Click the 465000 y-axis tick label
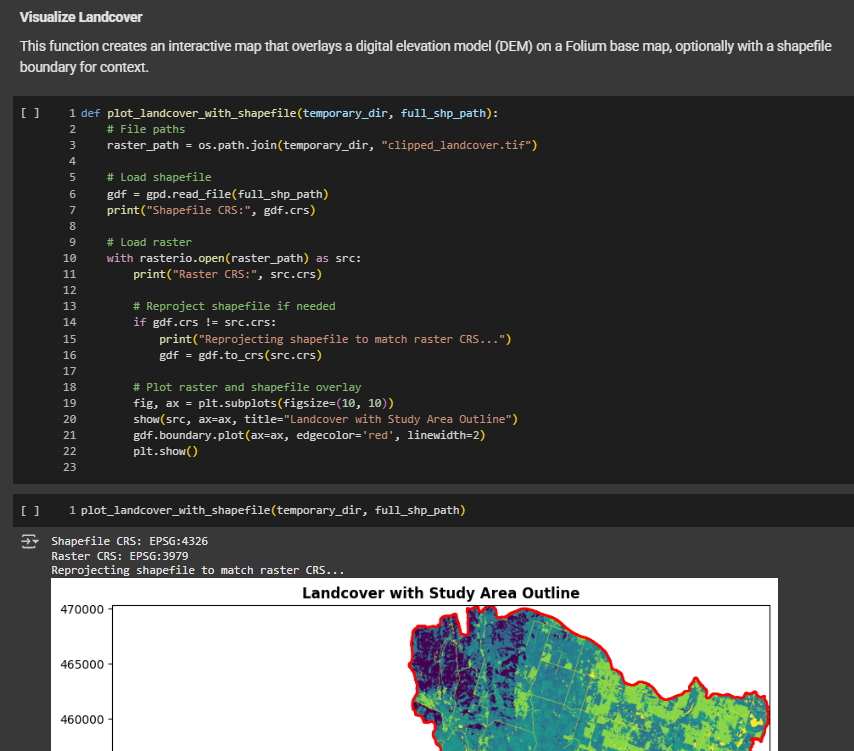Image resolution: width=854 pixels, height=751 pixels. [x=82, y=665]
